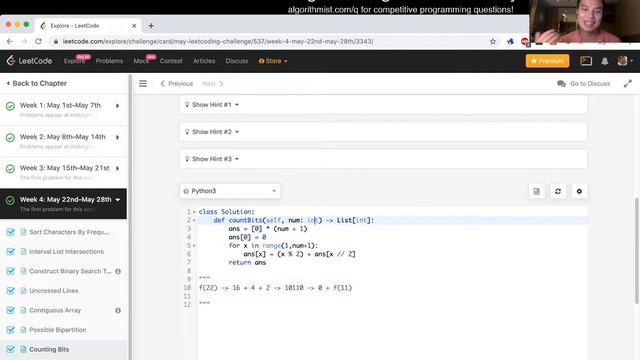This screenshot has width=640, height=360.
Task: Expand Week 1: May 1st–May 7th arrow
Action: pos(118,106)
